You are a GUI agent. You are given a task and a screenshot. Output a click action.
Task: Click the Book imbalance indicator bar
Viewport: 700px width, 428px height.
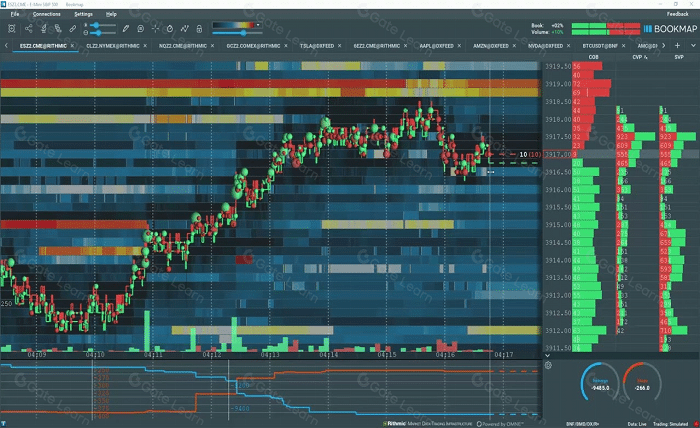[606, 25]
